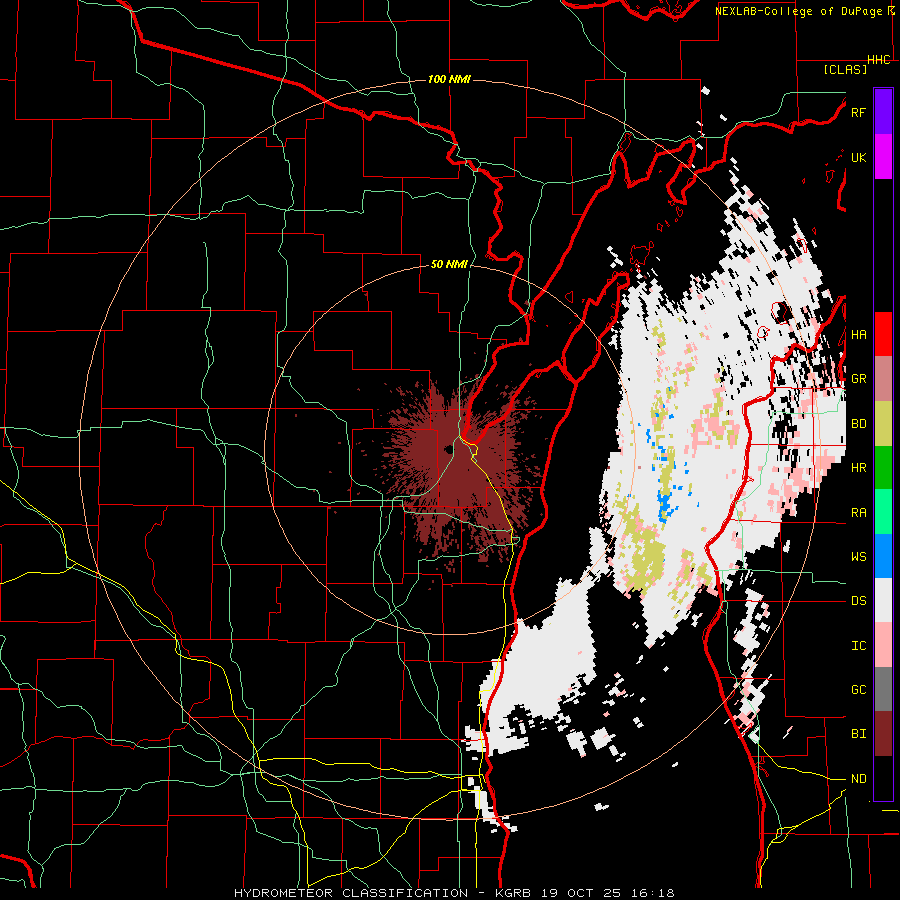
Task: Click the HR green legend swatch
Action: tap(883, 468)
